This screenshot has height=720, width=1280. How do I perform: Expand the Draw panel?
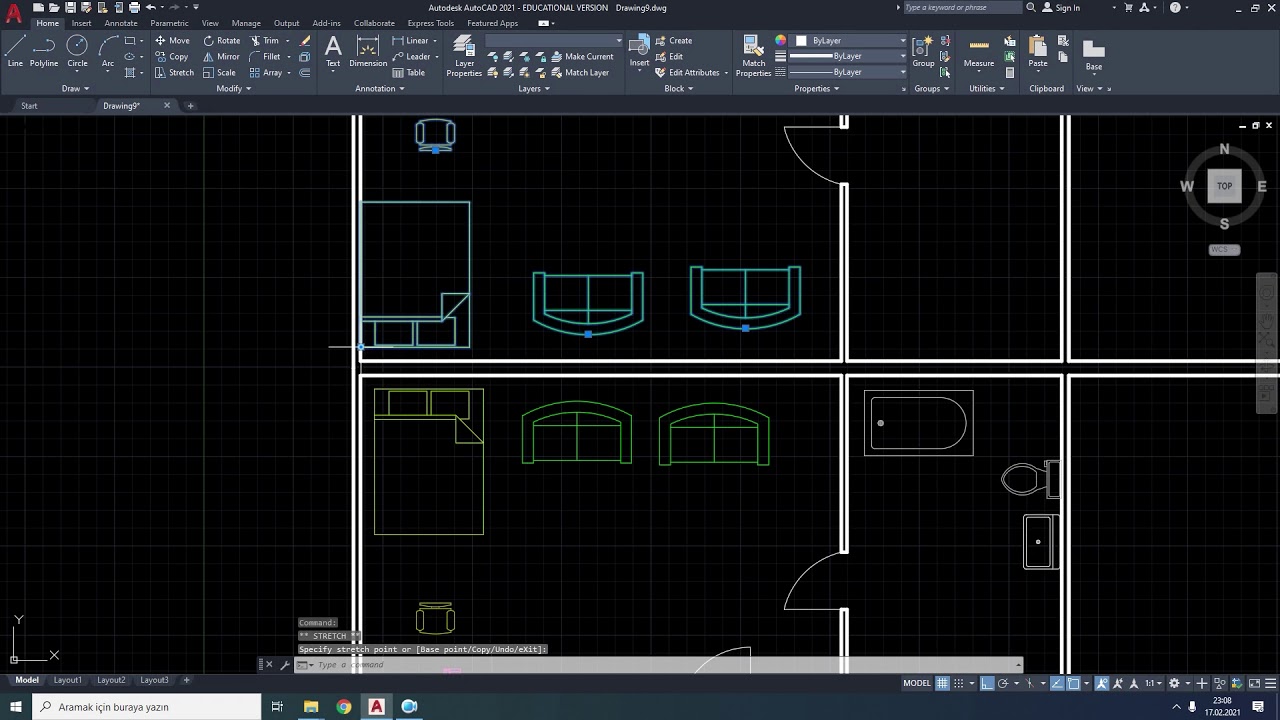click(x=75, y=88)
